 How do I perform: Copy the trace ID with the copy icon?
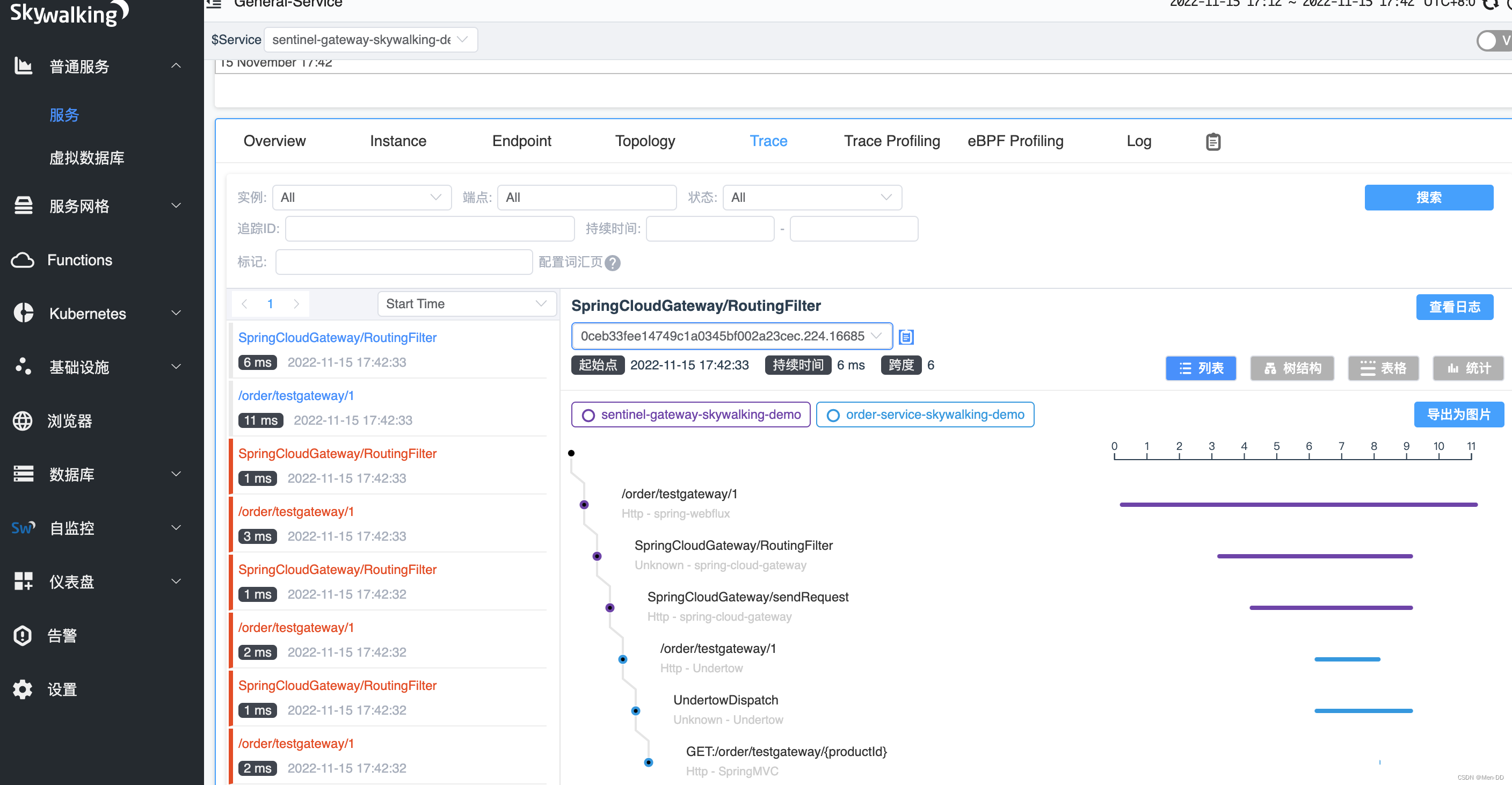906,337
